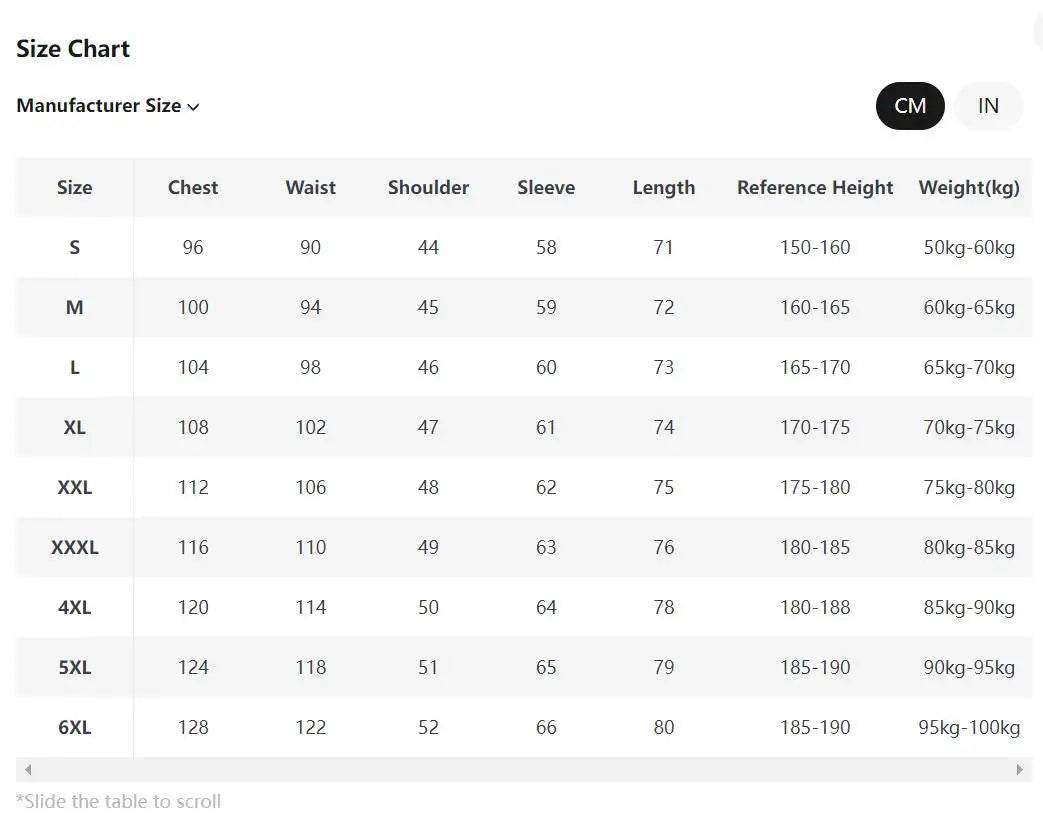Click the 4XL chest value 120
The width and height of the screenshot is (1043, 817).
click(x=193, y=607)
